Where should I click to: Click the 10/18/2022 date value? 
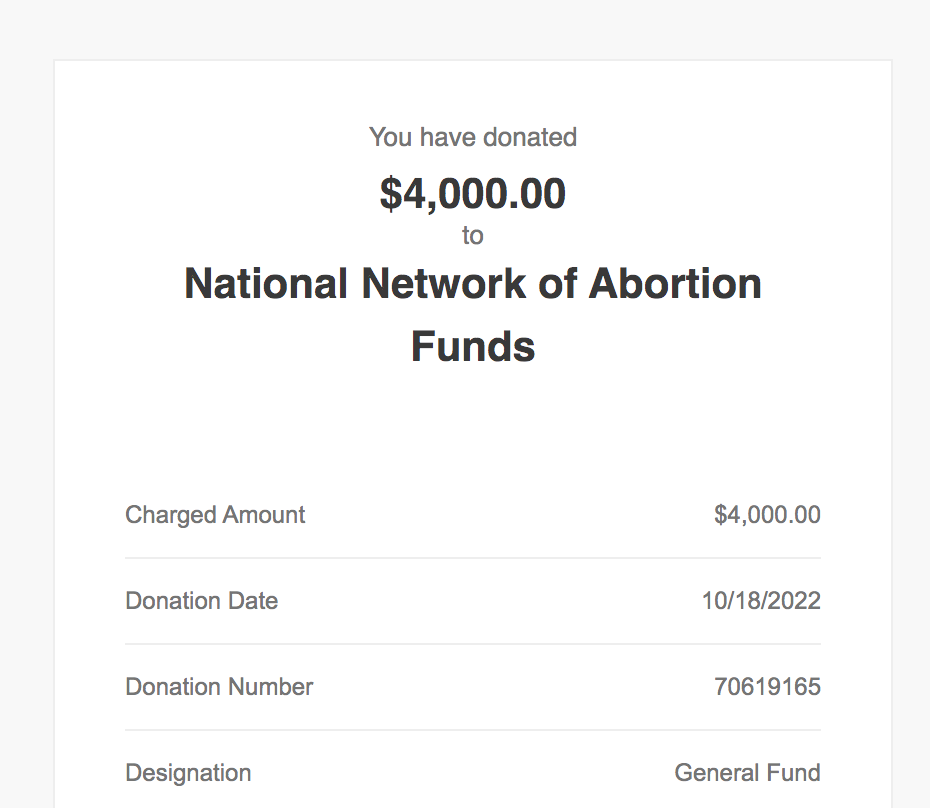761,601
